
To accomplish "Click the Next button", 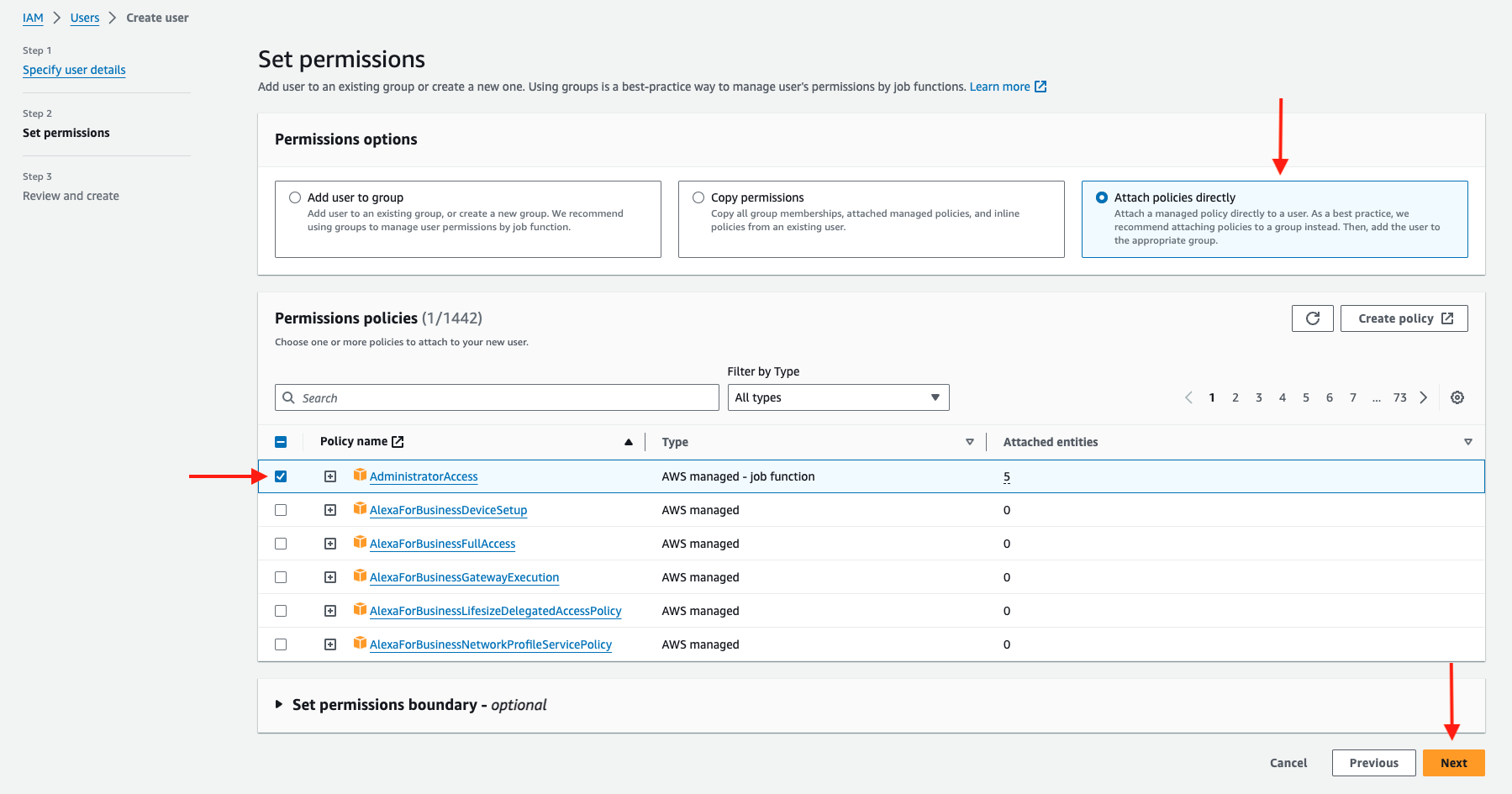I will pos(1454,762).
